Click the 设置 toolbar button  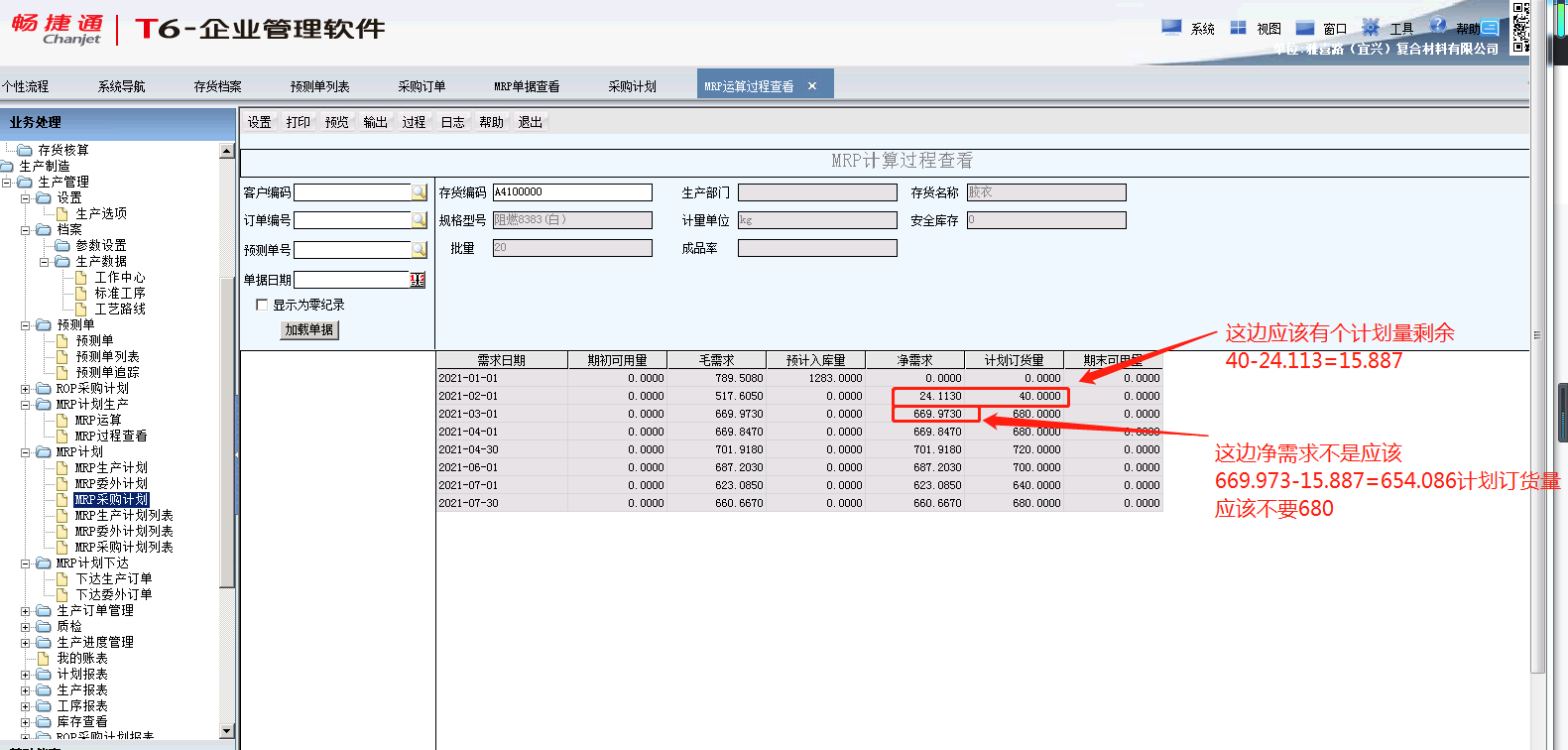260,122
